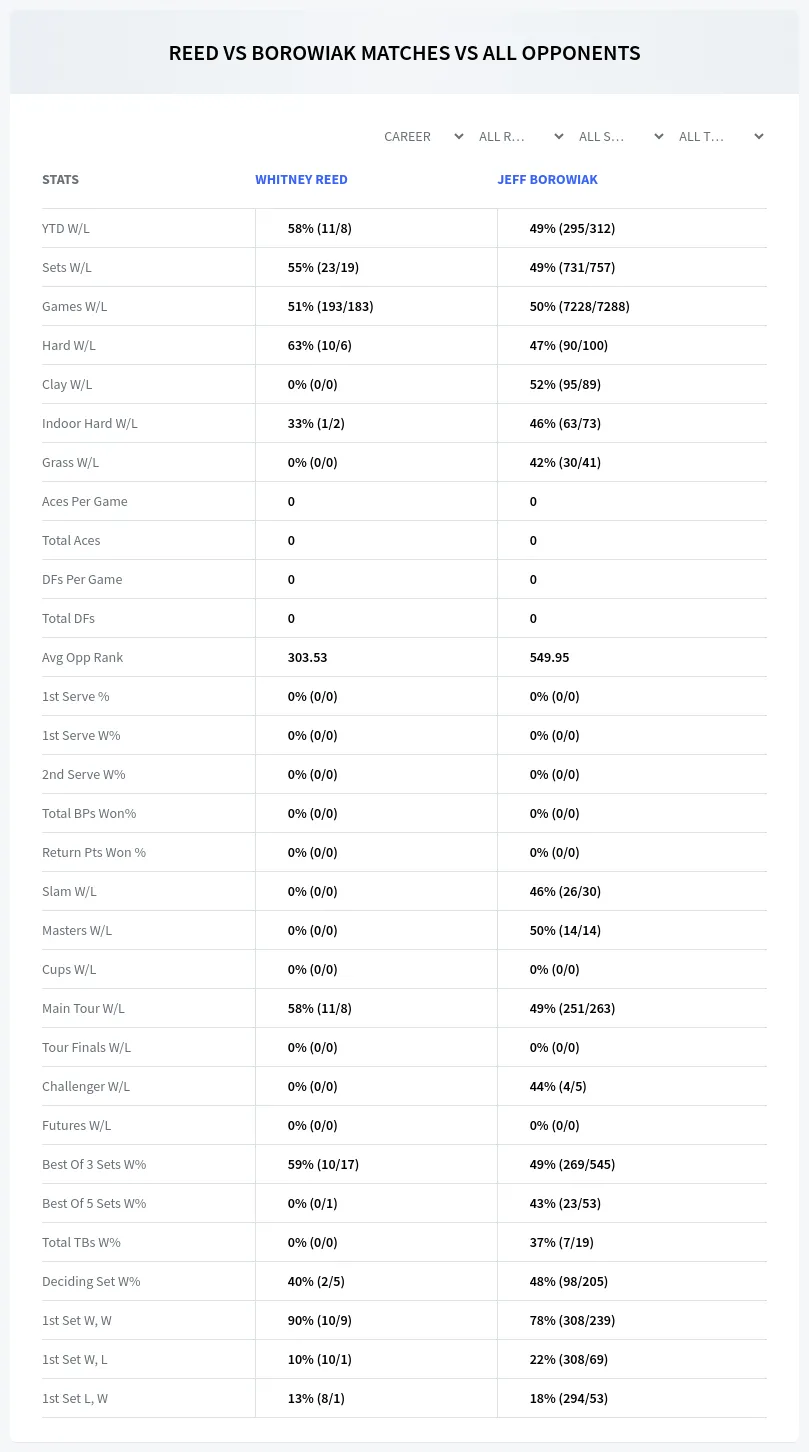Click Borowiak's 37% (7/19) tiebreak value
This screenshot has width=809, height=1452.
(x=562, y=1242)
